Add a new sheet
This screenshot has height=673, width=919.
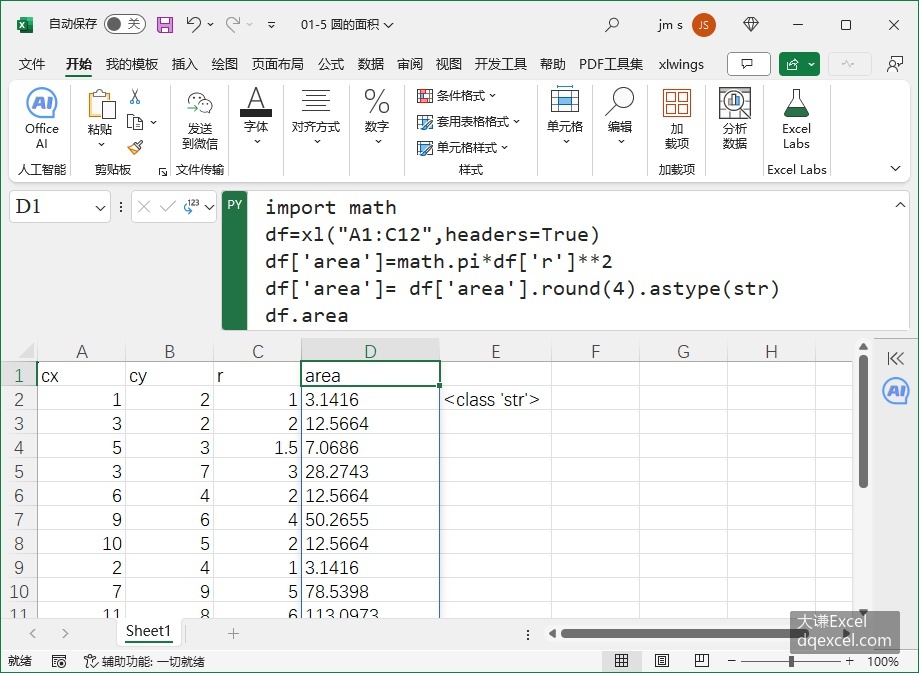(233, 633)
